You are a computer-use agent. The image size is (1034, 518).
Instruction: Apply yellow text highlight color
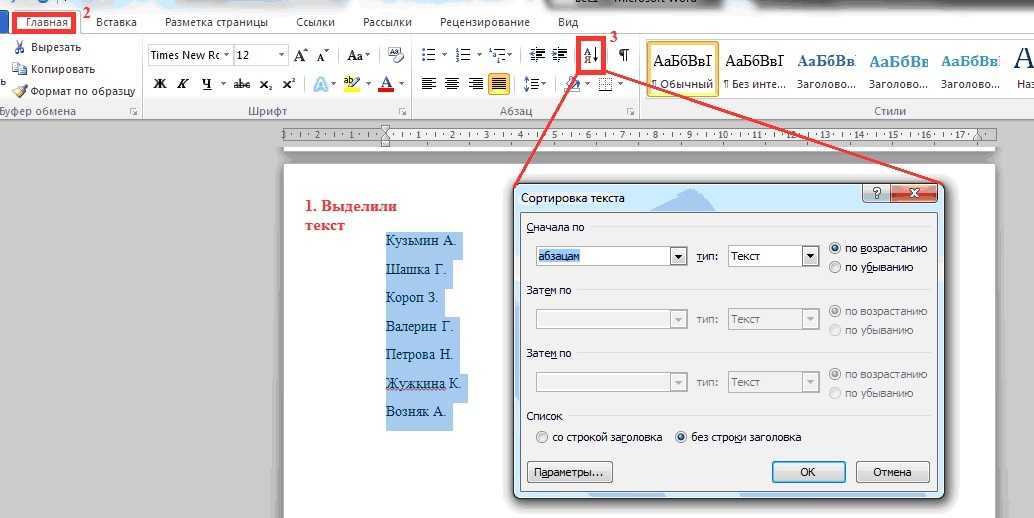click(x=352, y=84)
